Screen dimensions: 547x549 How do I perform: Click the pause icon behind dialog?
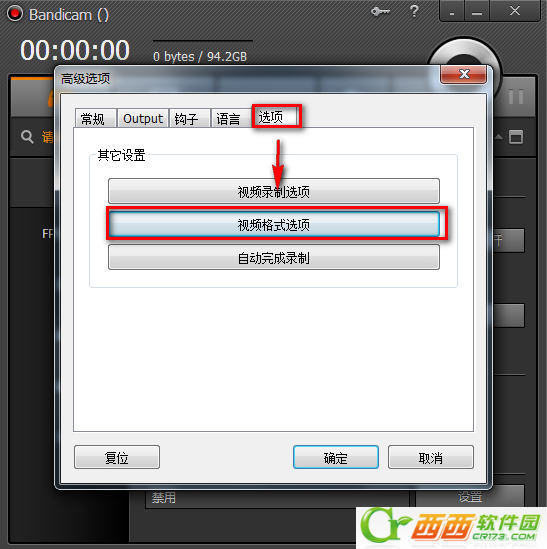tap(515, 97)
